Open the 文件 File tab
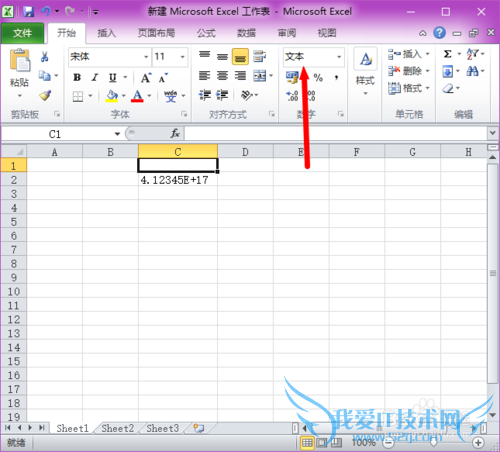 [x=22, y=33]
